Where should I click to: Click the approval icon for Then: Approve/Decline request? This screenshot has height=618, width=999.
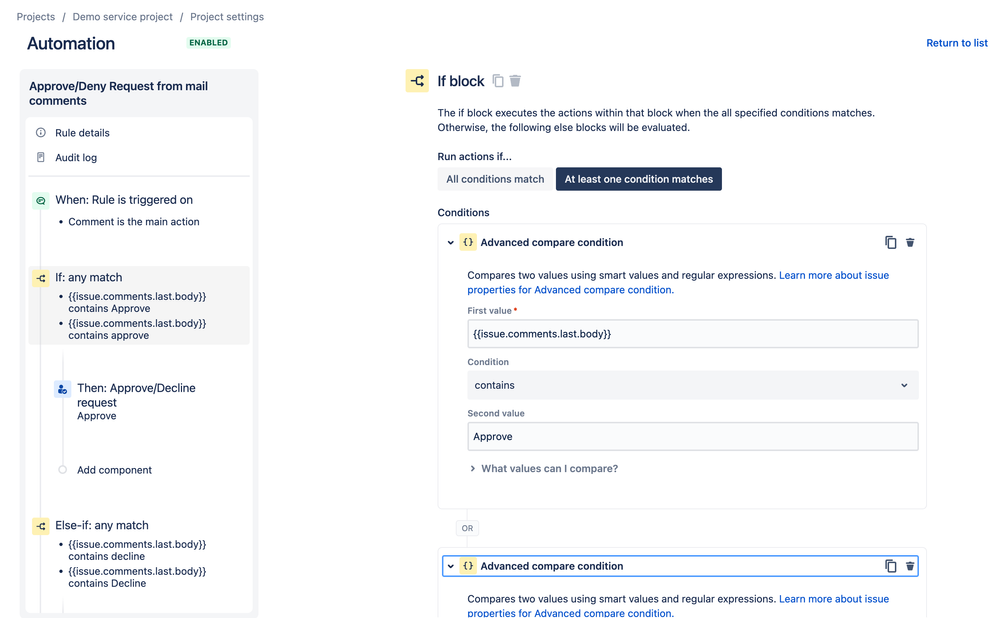point(62,389)
